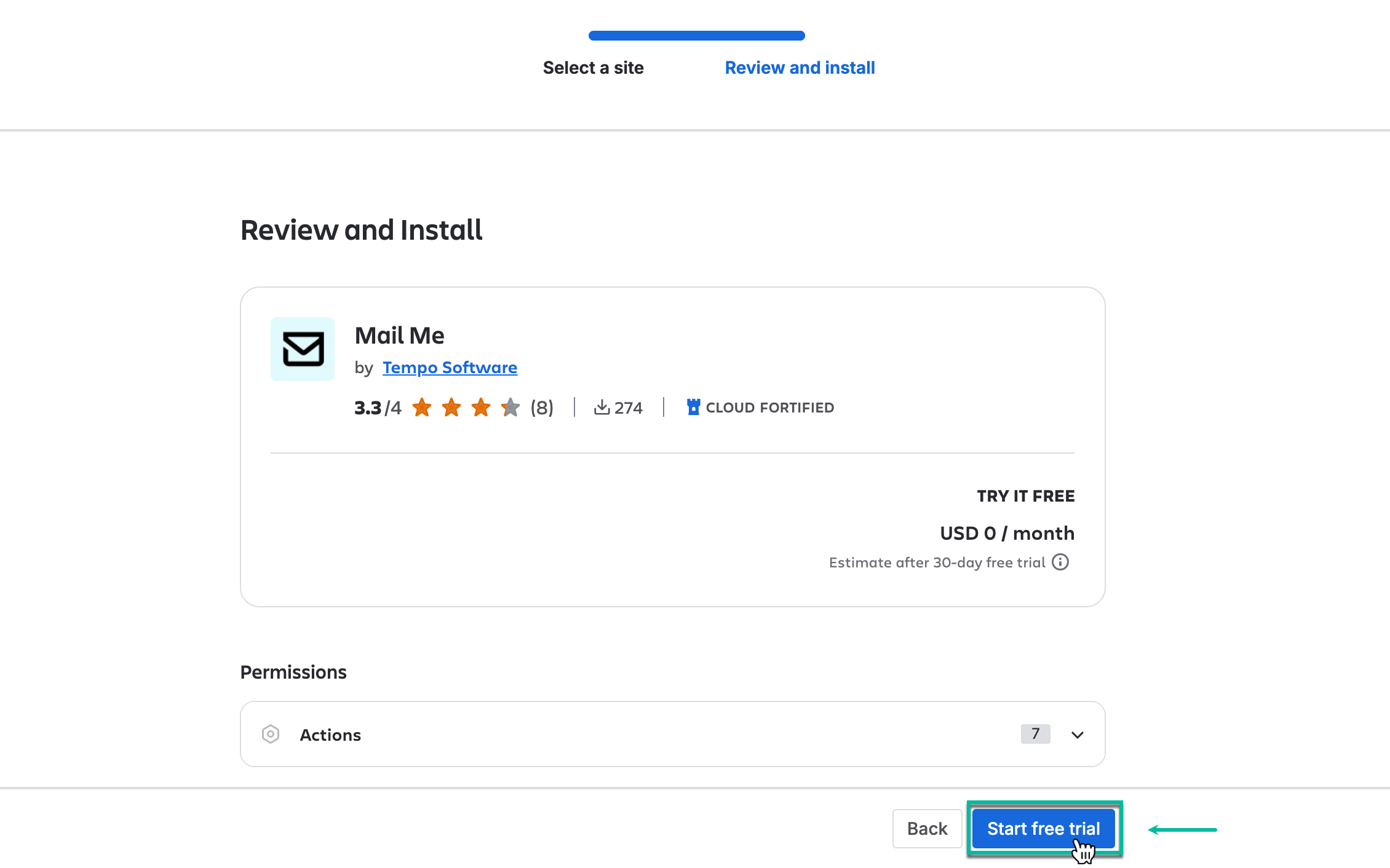Click the info icon beside free trial estimate
This screenshot has width=1390, height=868.
coord(1060,562)
